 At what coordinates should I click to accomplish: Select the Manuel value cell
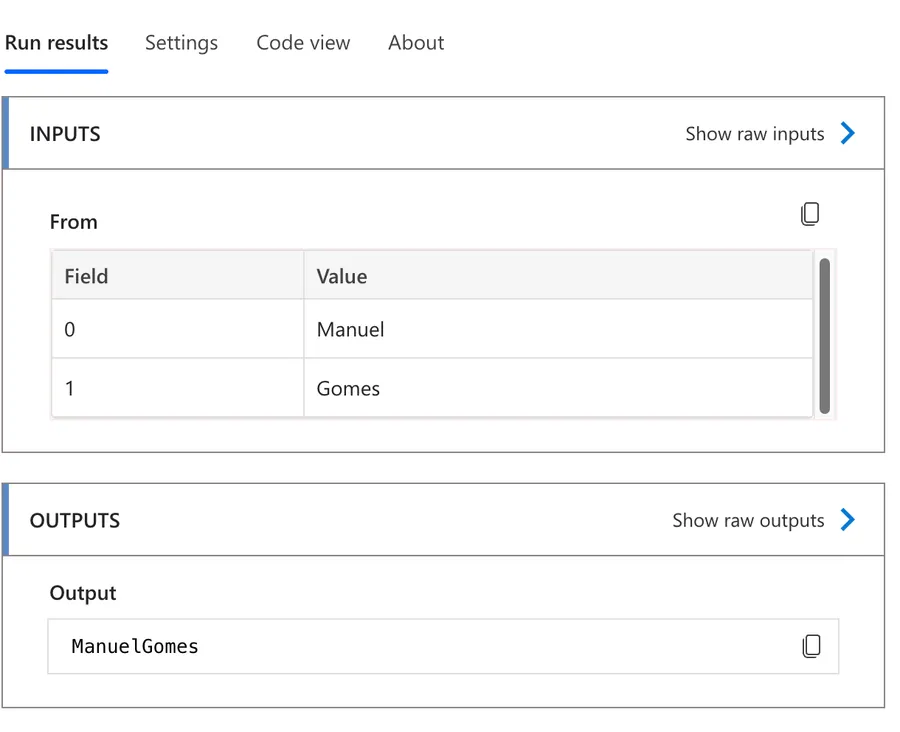pyautogui.click(x=558, y=329)
